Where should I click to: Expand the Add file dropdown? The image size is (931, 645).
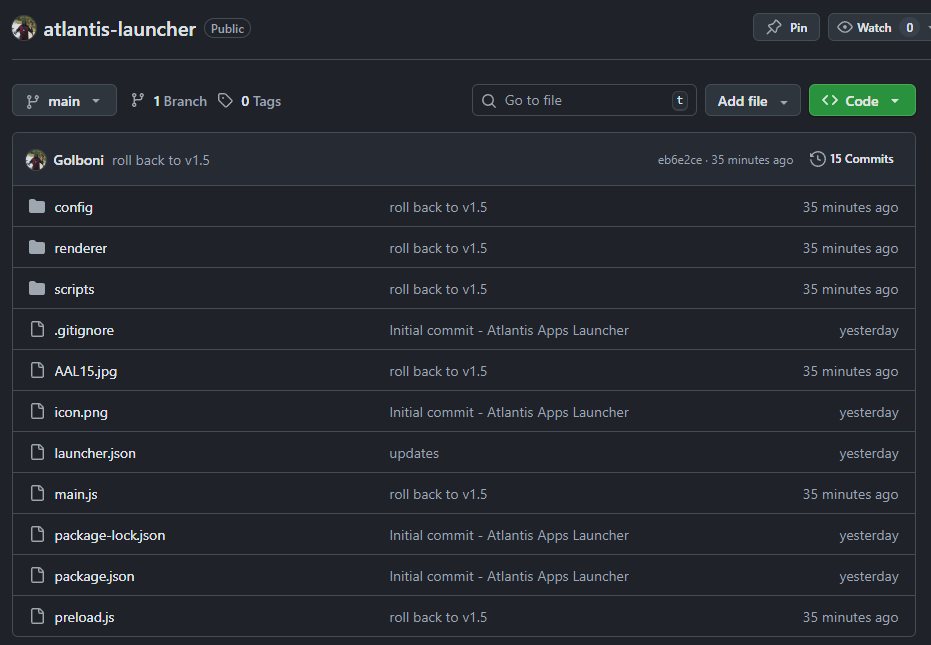[752, 101]
